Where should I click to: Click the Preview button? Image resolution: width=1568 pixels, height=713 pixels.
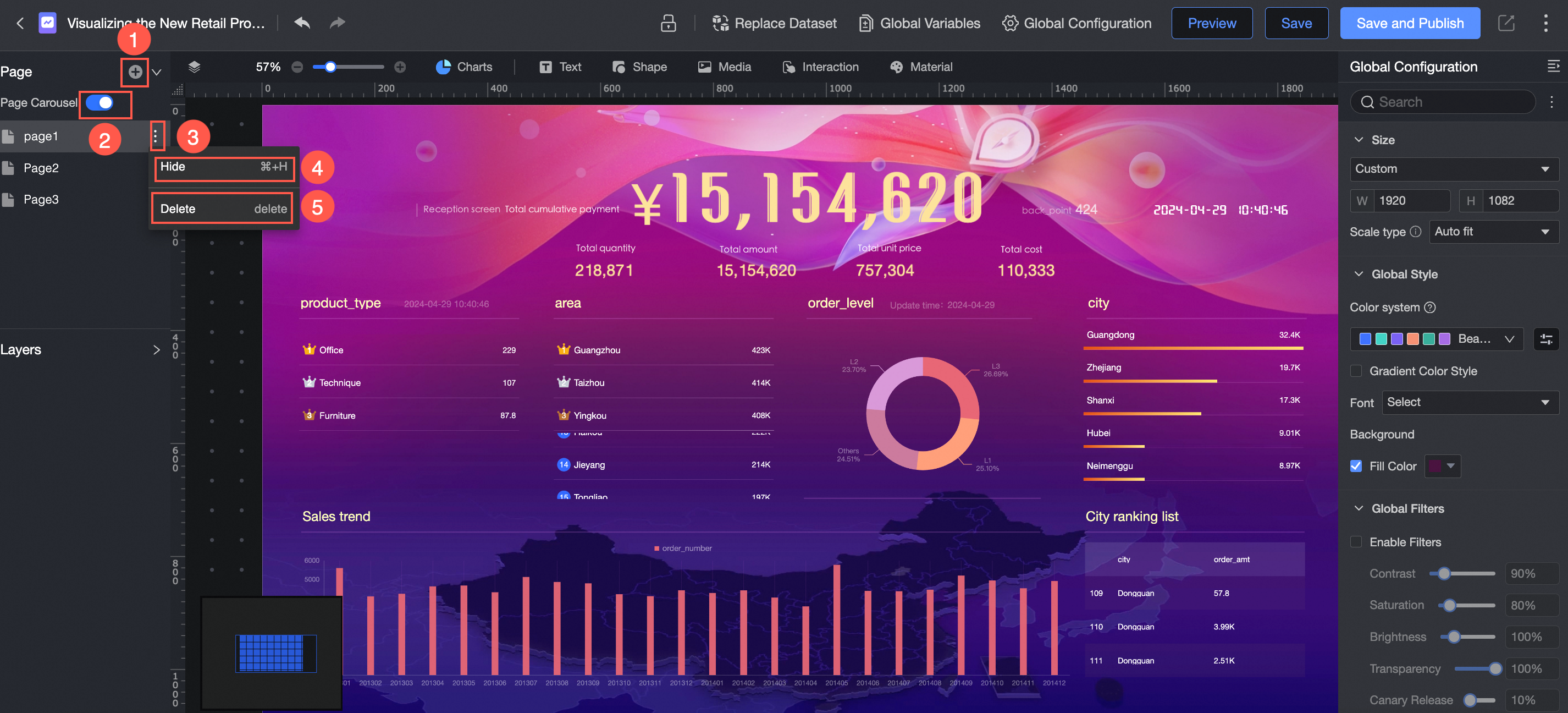pyautogui.click(x=1211, y=23)
